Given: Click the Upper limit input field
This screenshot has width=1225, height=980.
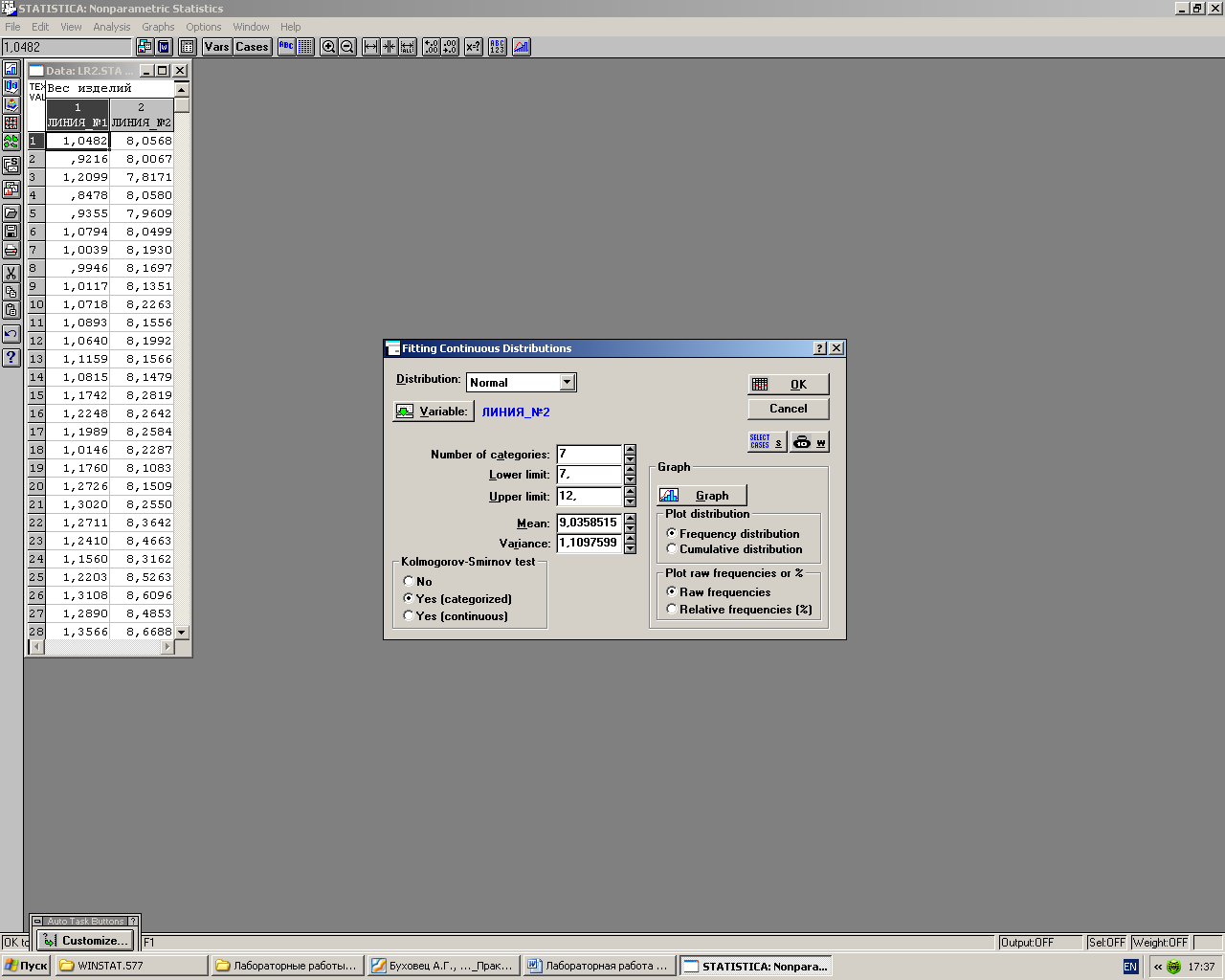Looking at the screenshot, I should (x=590, y=496).
